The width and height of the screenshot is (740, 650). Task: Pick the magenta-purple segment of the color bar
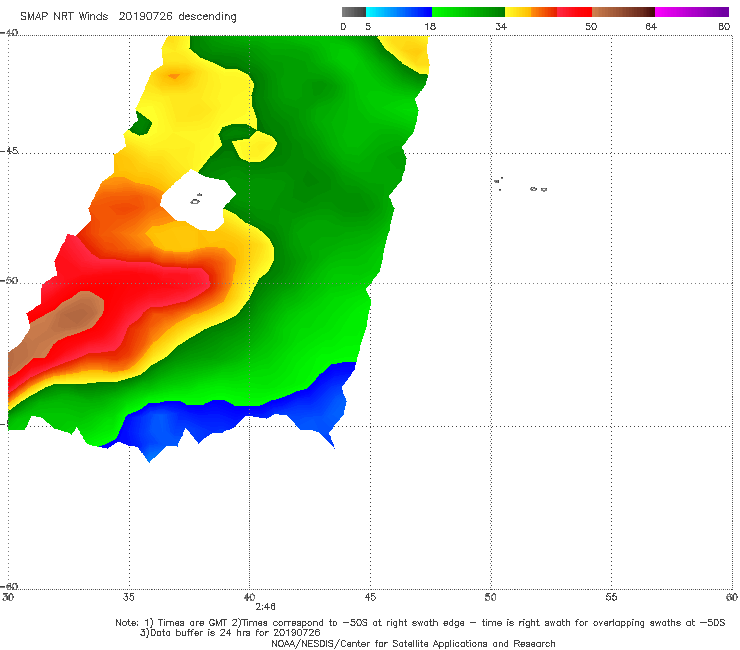692,12
